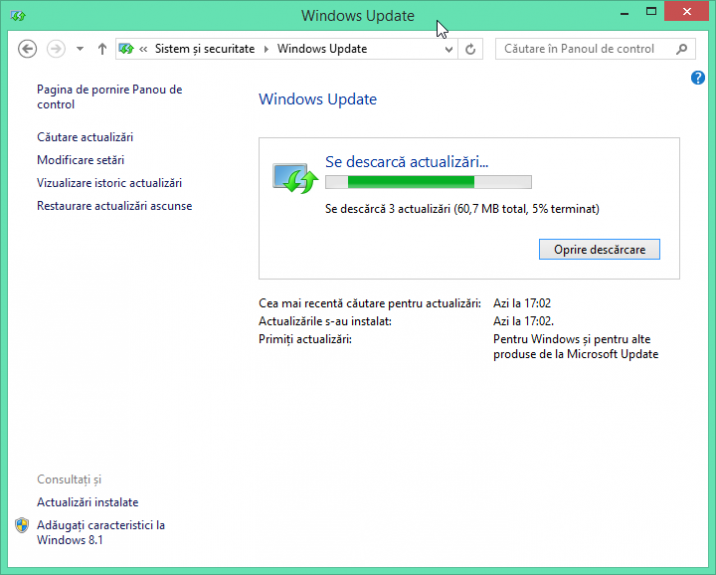Screen dimensions: 716x575
Task: Open help with the blue question mark
Action: click(x=698, y=78)
